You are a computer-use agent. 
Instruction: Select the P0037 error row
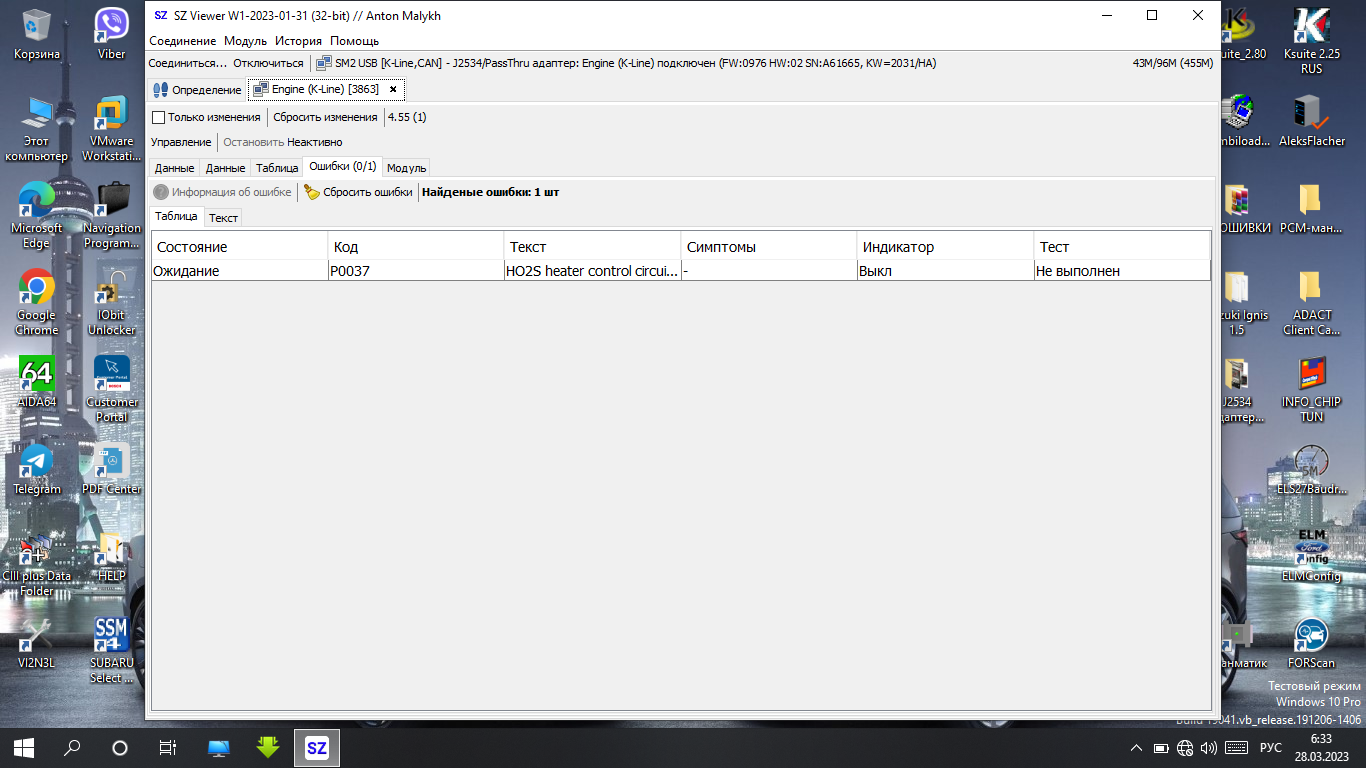[416, 271]
